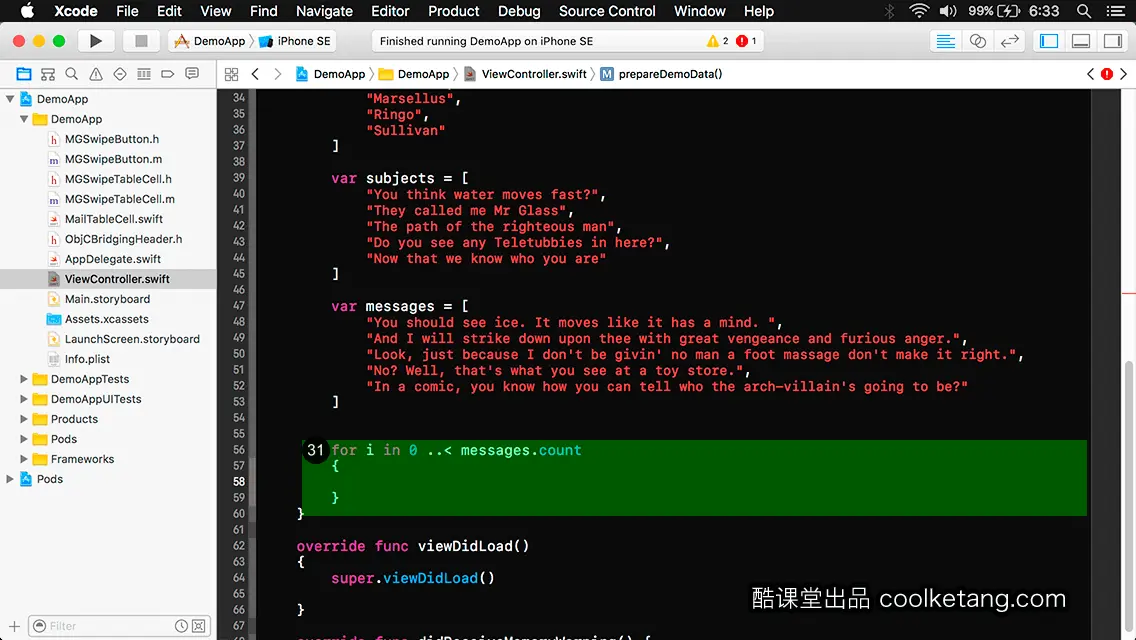Expand the Pods group folder

tap(24, 439)
